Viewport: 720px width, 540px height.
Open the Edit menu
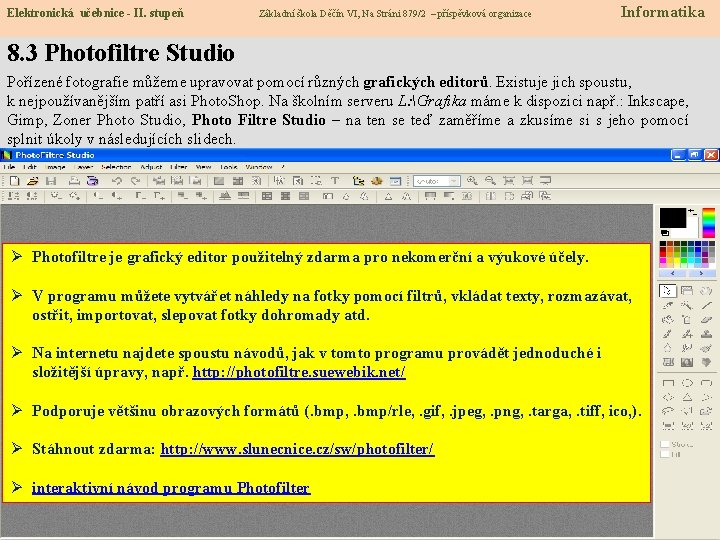click(x=30, y=167)
